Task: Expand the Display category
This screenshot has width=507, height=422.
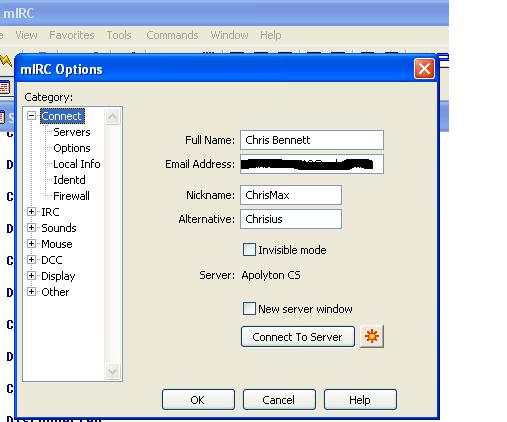Action: pos(31,276)
